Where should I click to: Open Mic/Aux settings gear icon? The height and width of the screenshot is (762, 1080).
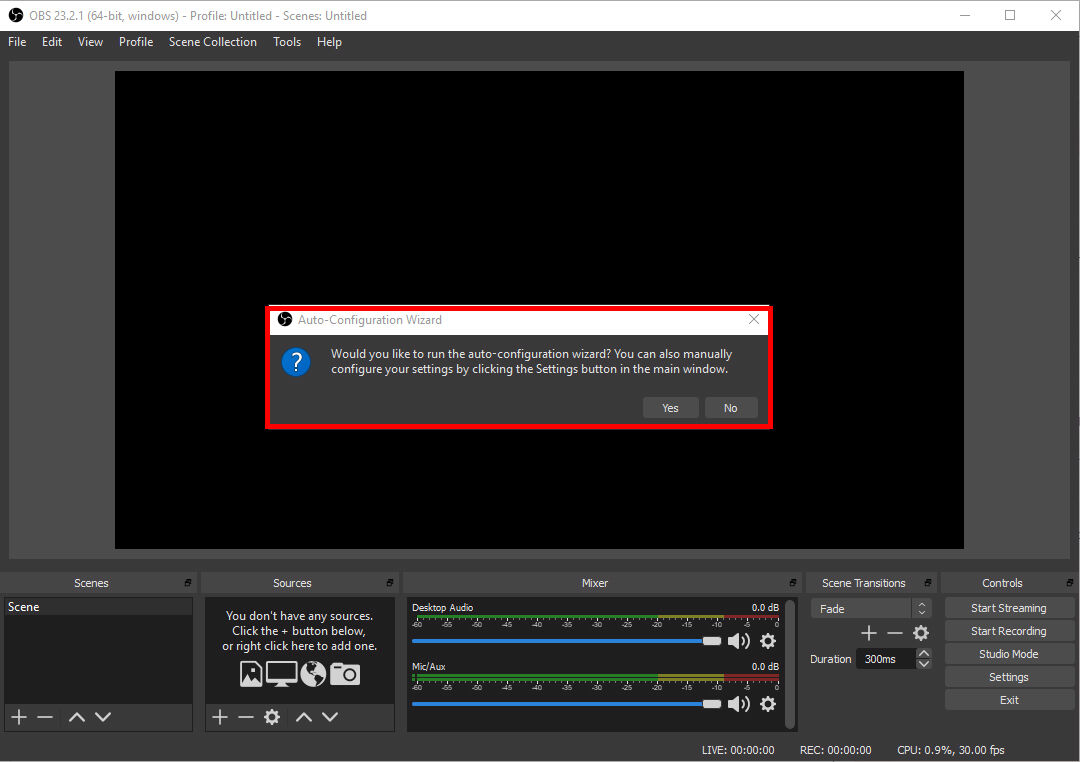tap(768, 704)
